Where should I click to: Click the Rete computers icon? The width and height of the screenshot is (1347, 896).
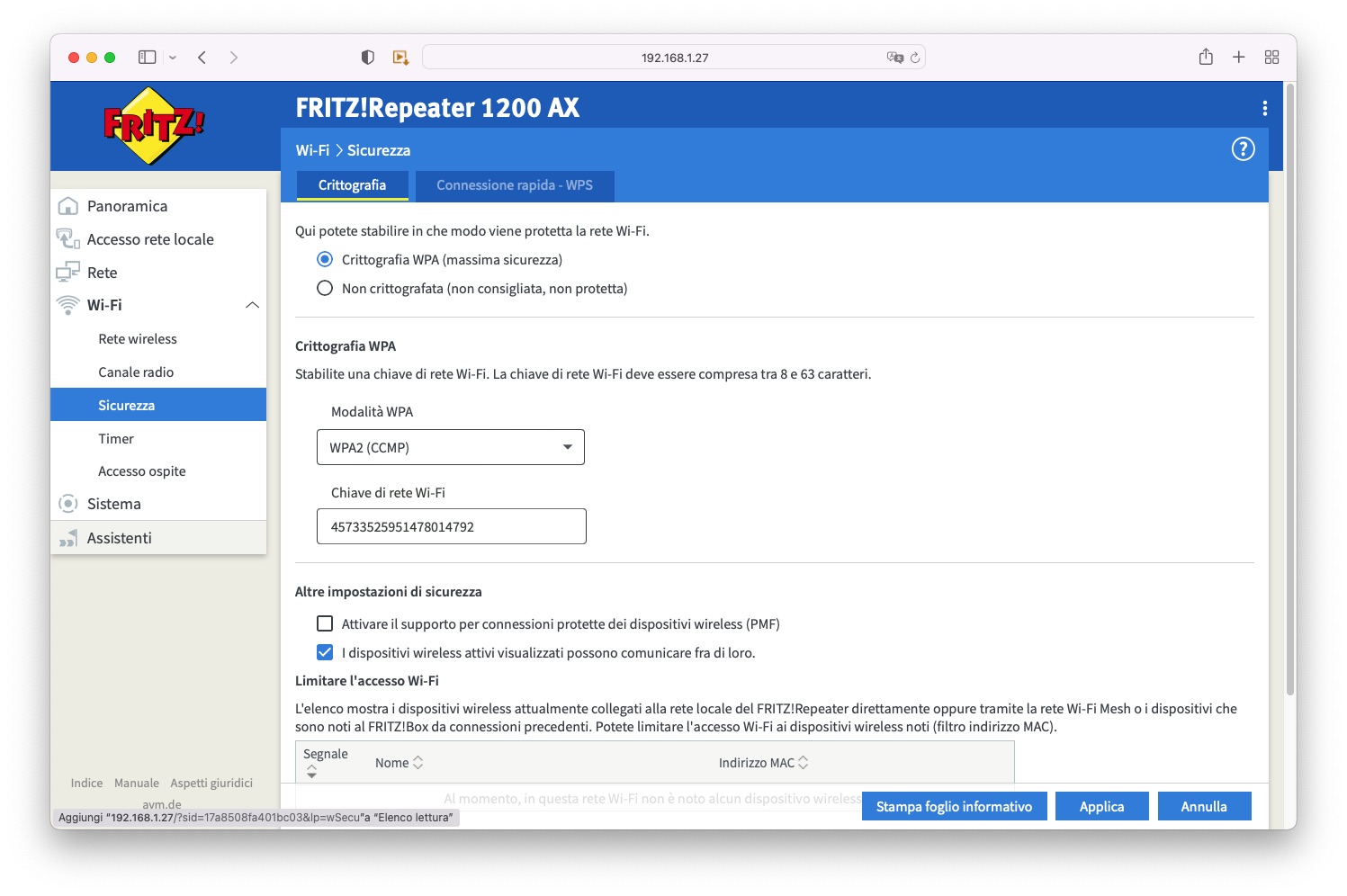click(x=67, y=273)
